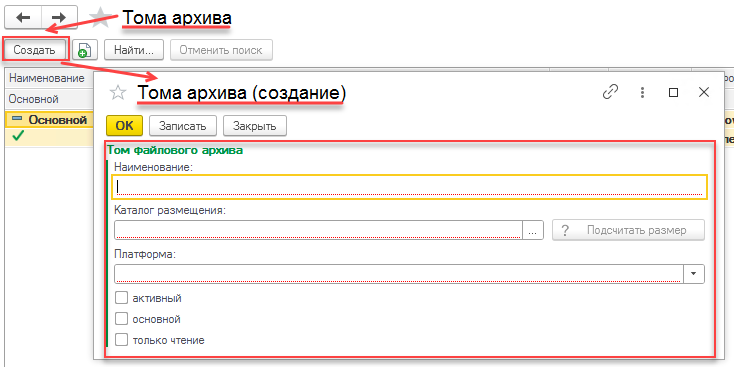
Task: Open the three-dot more menu in dialog
Action: [643, 92]
